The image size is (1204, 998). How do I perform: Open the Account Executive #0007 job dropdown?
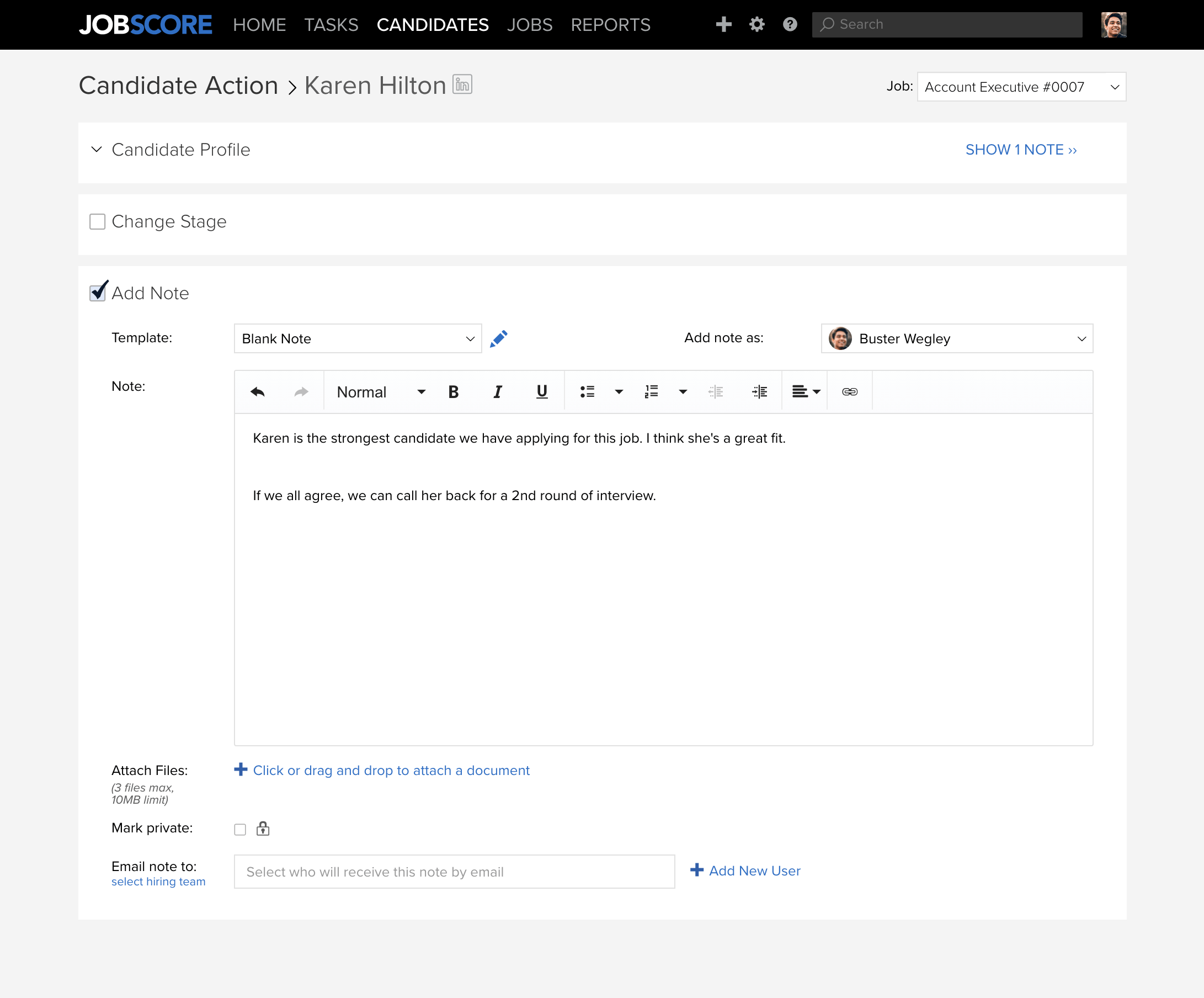[1022, 87]
